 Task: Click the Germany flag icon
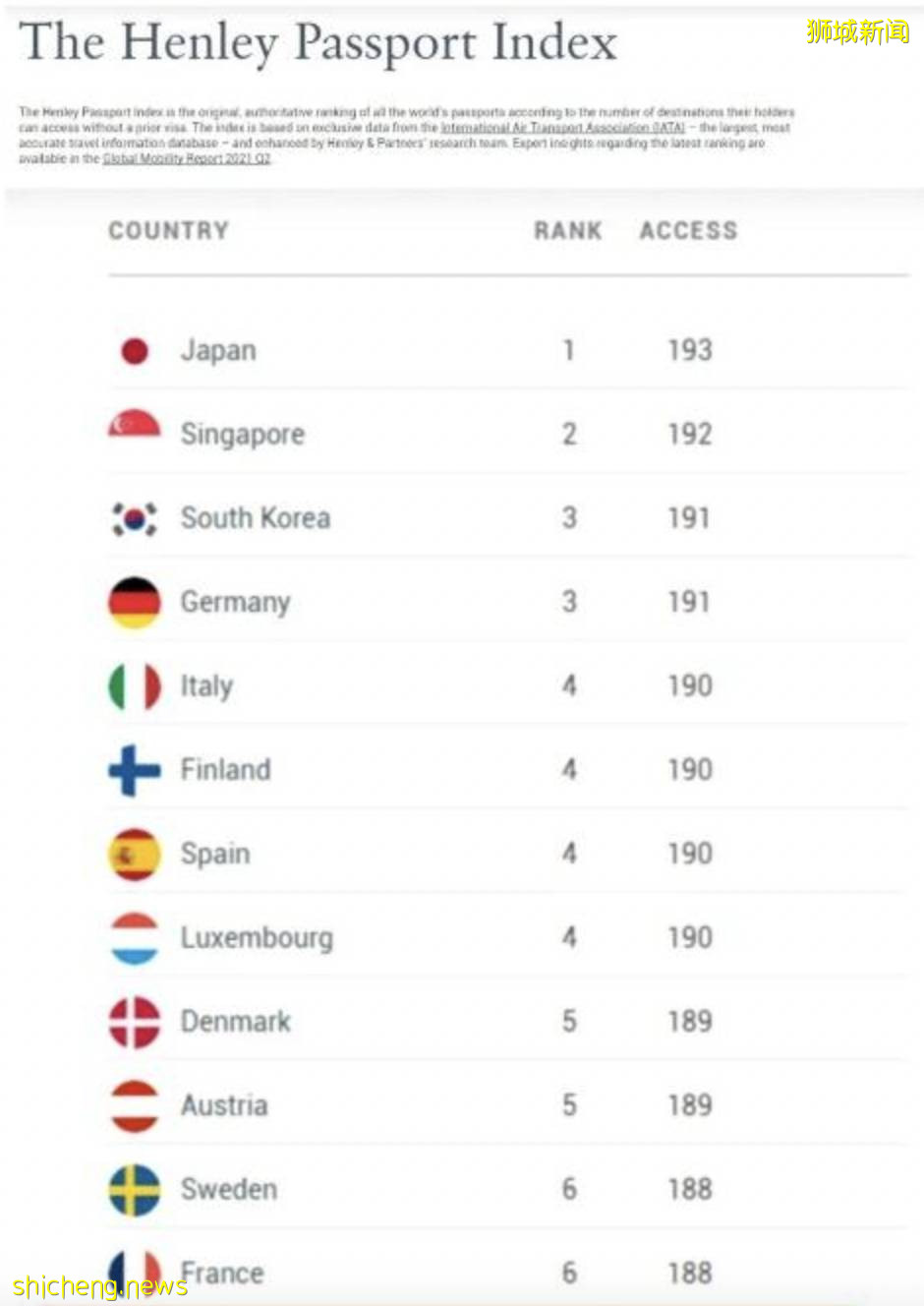coord(135,602)
